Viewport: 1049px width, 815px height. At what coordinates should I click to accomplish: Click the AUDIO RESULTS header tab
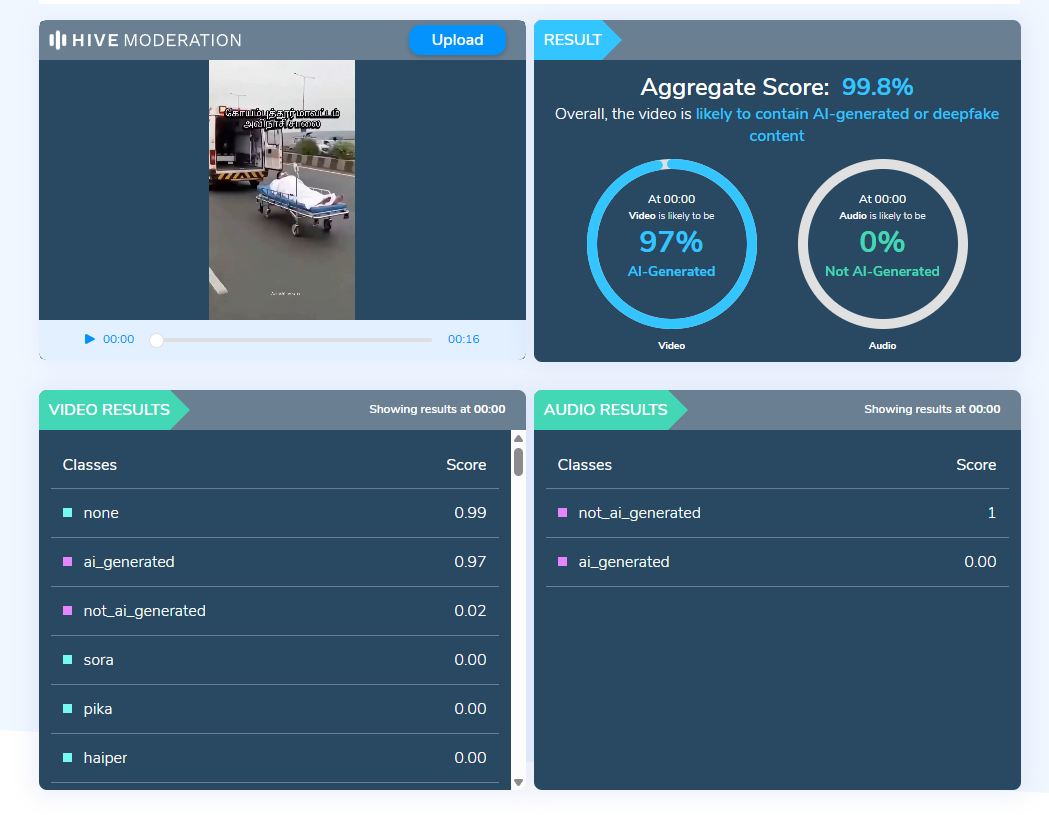pyautogui.click(x=605, y=410)
